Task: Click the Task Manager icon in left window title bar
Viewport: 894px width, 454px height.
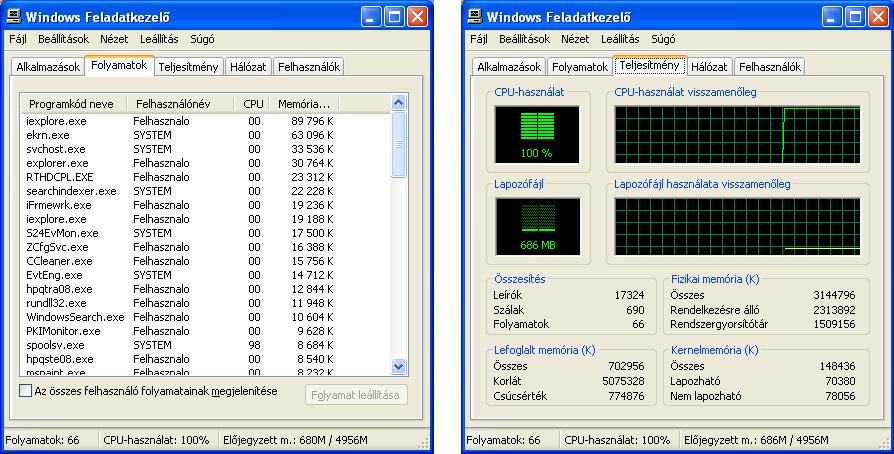Action: point(14,16)
